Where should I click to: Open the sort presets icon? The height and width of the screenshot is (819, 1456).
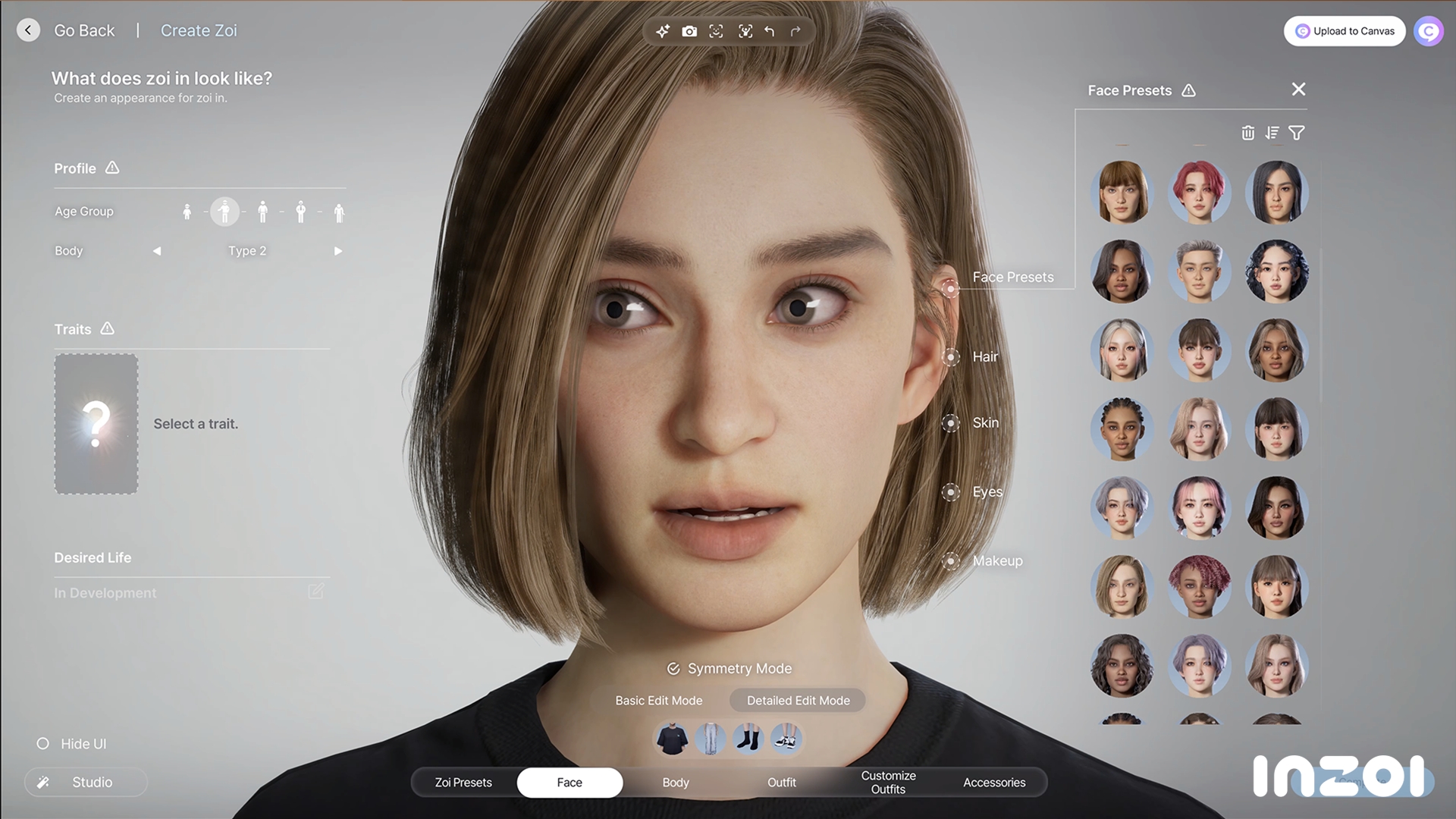[x=1272, y=133]
